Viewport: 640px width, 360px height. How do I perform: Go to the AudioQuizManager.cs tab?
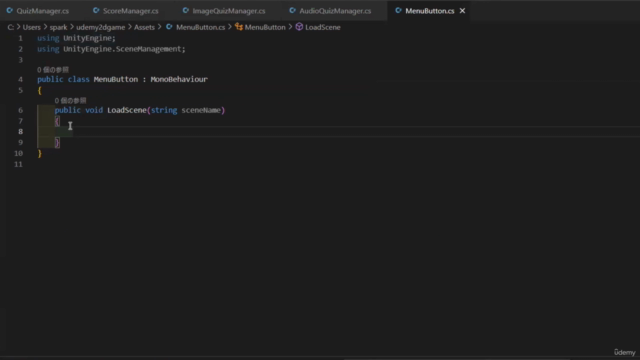pos(335,11)
